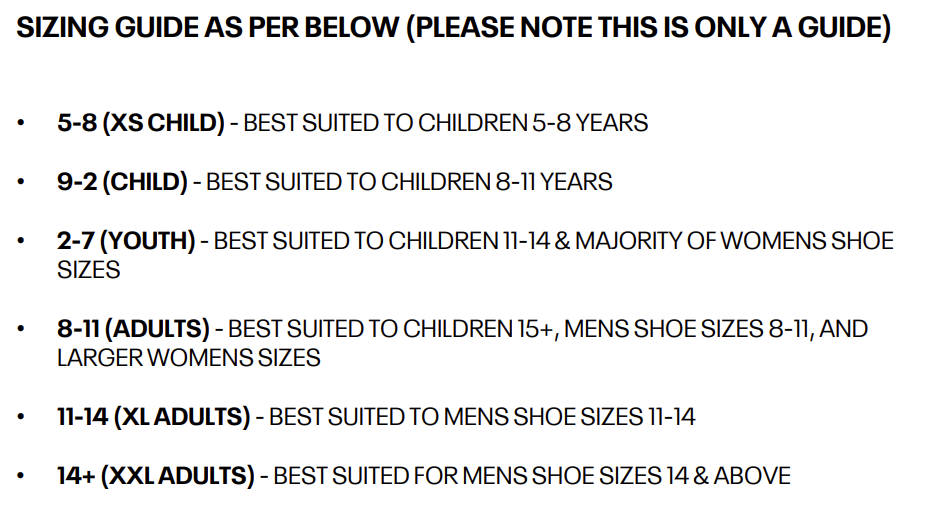Click the bullet point beside XL ADULTS
This screenshot has height=505, width=949.
tap(22, 417)
